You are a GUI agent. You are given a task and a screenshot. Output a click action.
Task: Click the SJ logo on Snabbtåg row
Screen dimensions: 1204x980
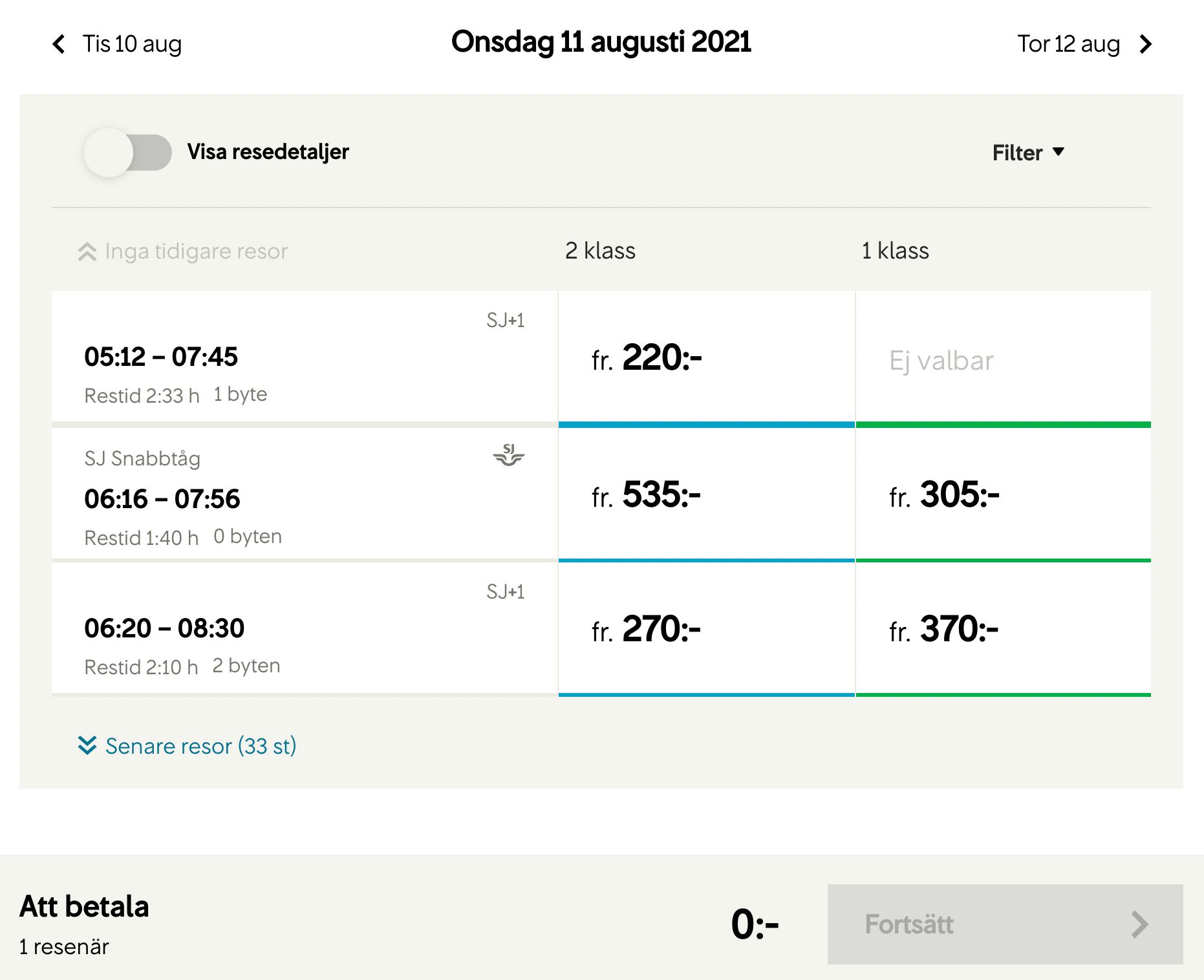(509, 455)
